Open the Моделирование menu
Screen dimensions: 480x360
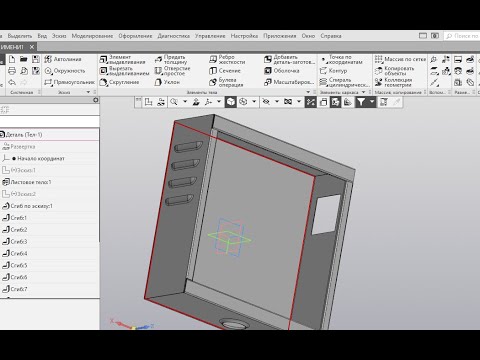coord(92,36)
